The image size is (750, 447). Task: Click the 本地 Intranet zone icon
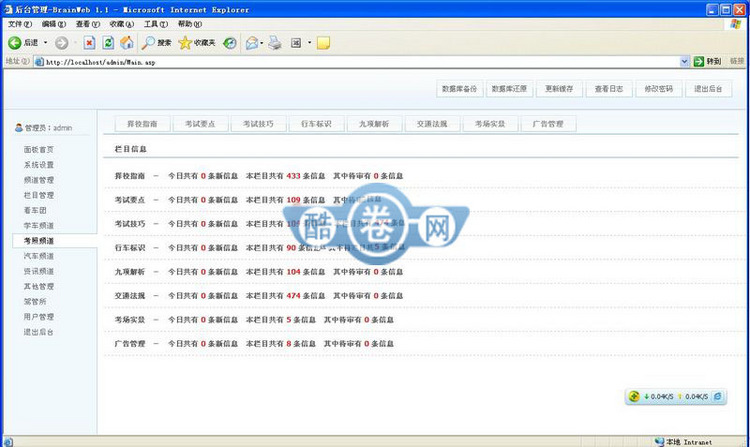[x=660, y=442]
